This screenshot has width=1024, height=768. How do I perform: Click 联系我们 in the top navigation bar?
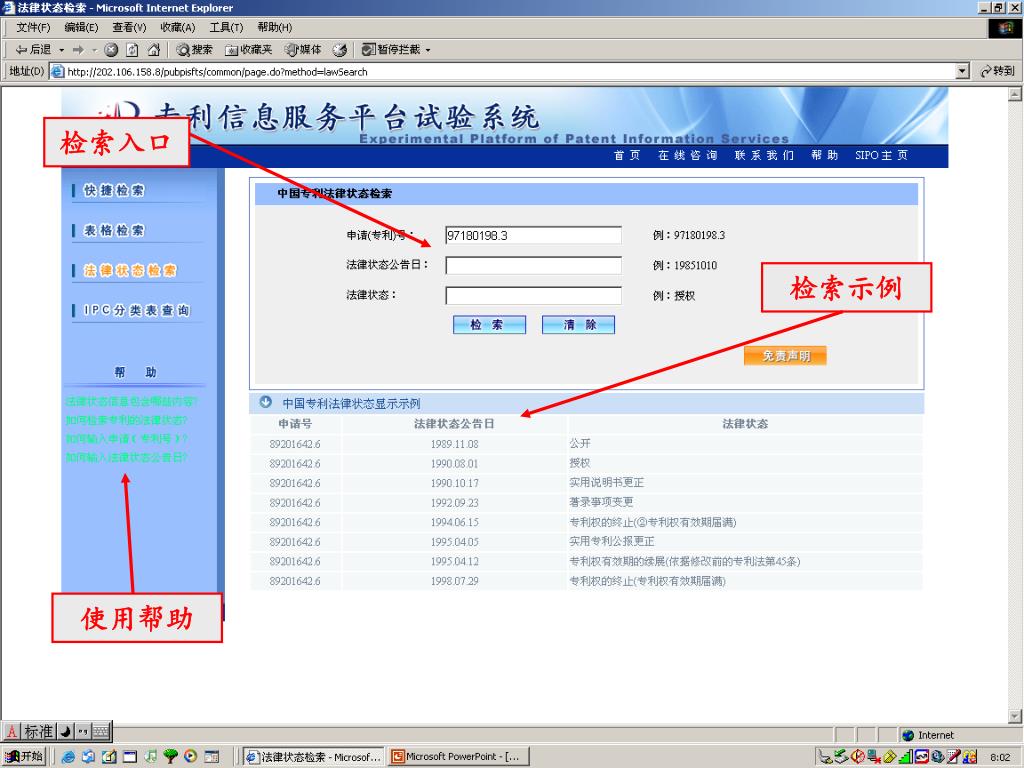[764, 155]
